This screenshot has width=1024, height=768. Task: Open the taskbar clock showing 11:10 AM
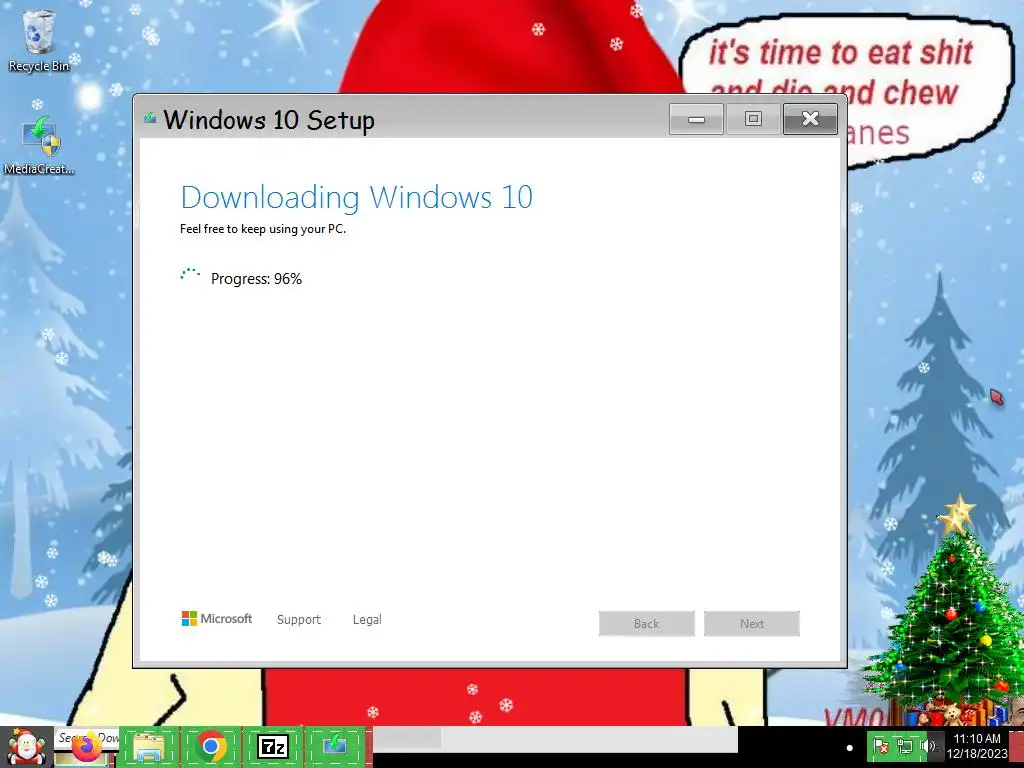tap(977, 746)
